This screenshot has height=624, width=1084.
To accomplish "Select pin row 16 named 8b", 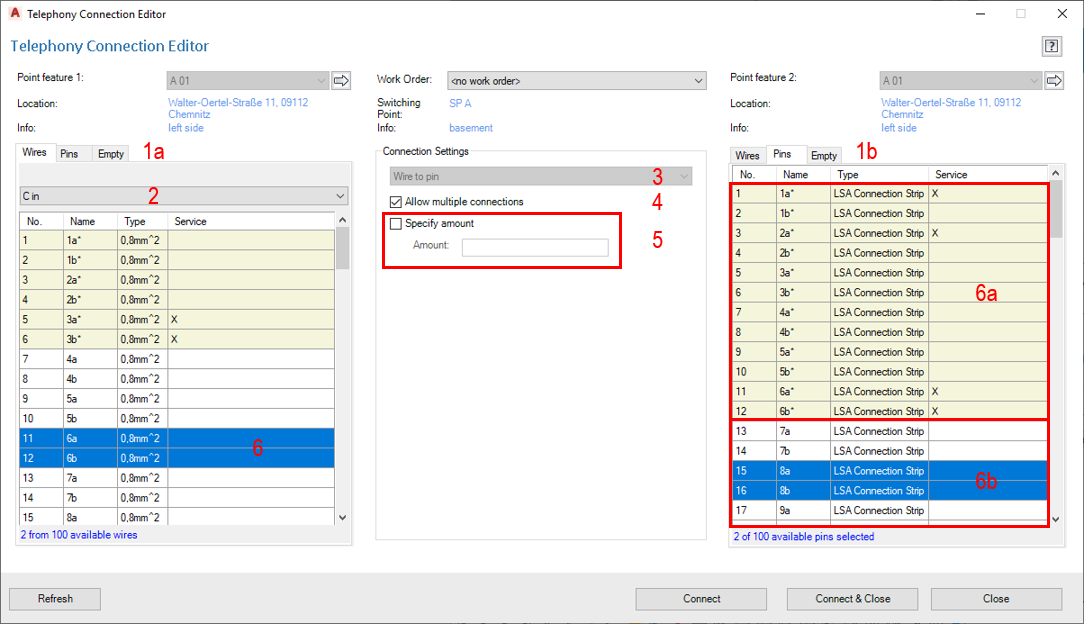I will (x=890, y=491).
